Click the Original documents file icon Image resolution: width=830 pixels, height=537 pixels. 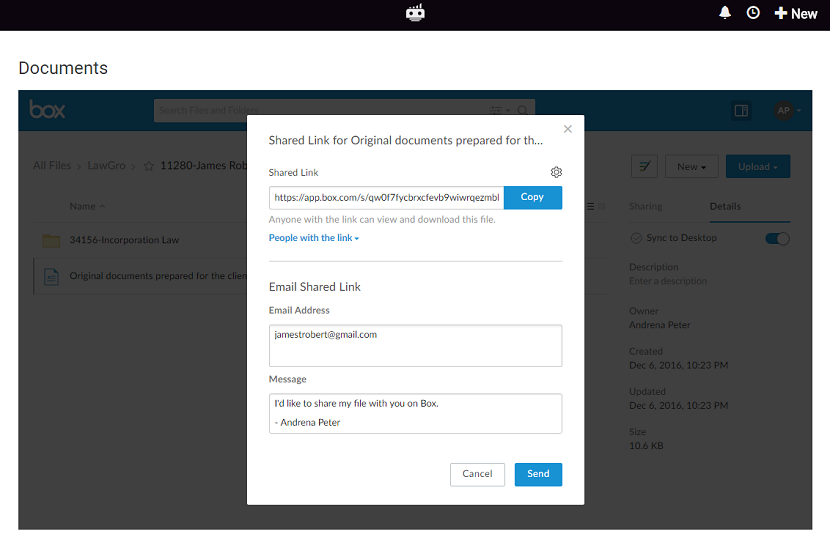coord(51,276)
